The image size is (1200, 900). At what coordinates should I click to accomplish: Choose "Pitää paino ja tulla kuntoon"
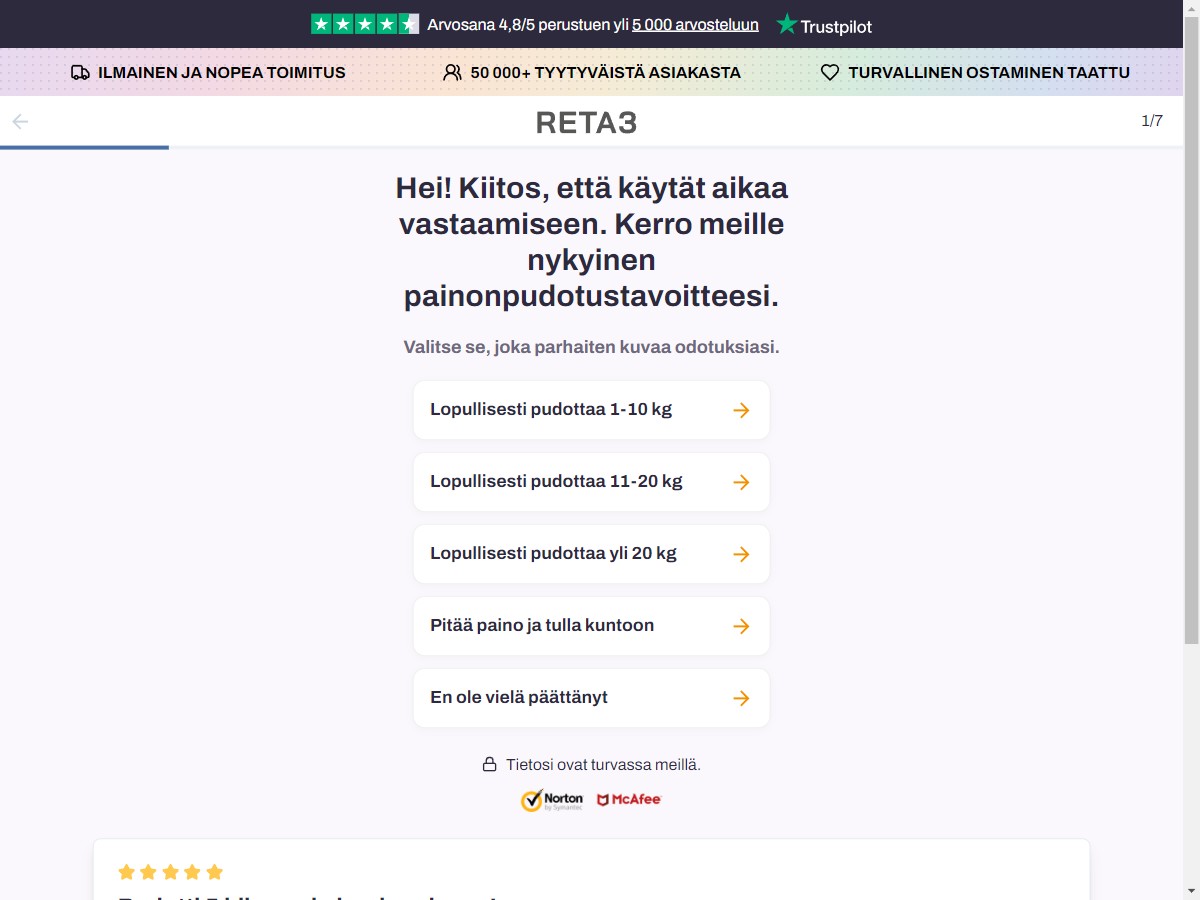592,626
